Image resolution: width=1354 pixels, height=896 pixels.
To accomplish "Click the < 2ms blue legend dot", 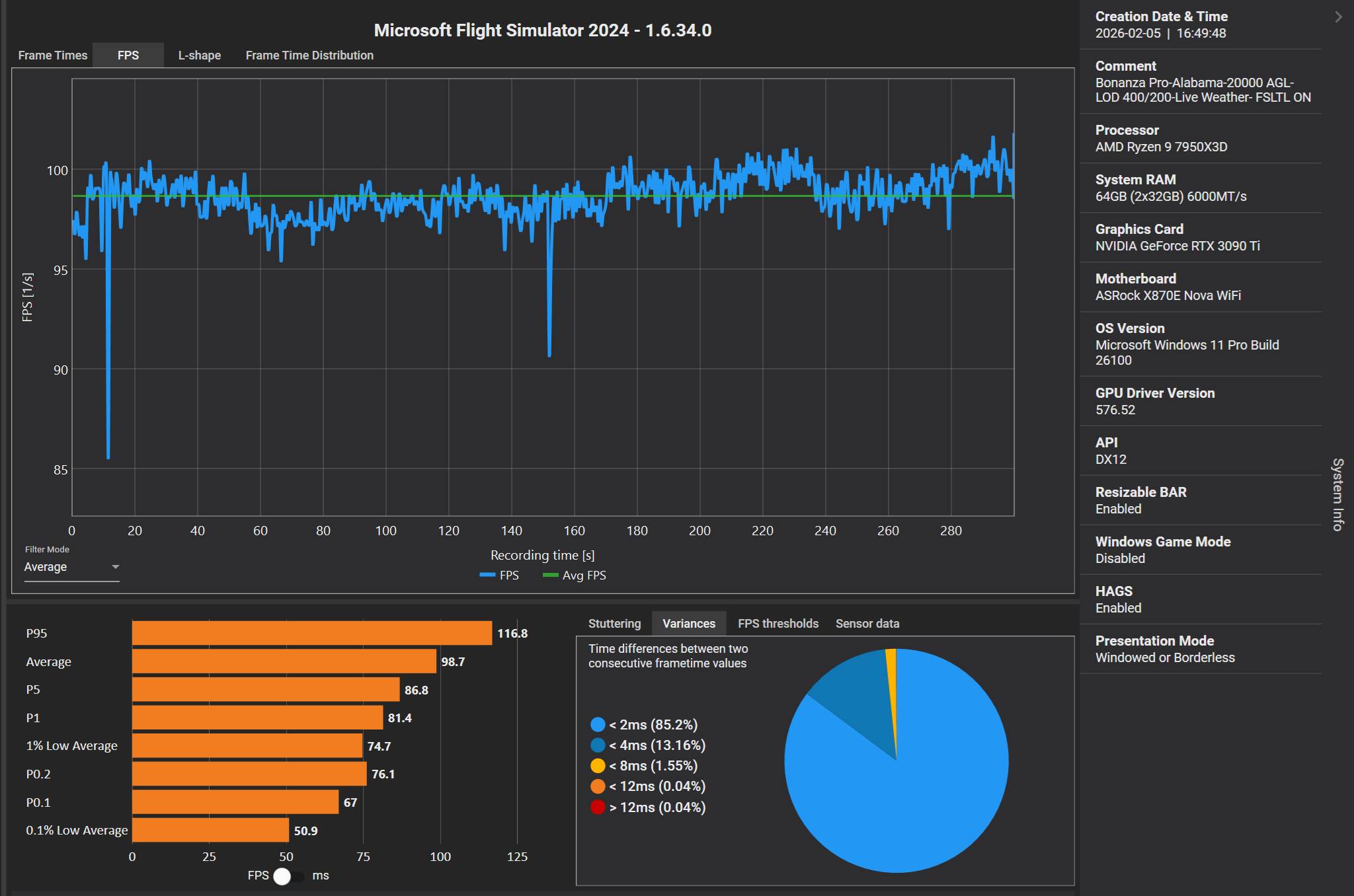I will [x=598, y=725].
